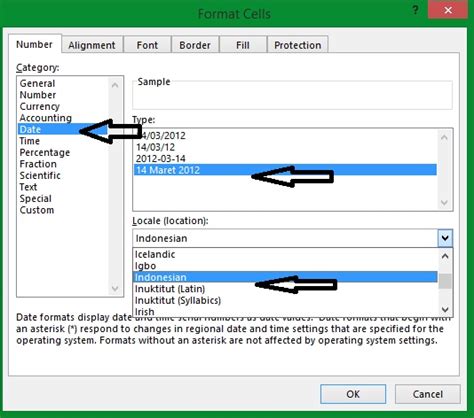Screen dimensions: 474x418
Task: Select date type 14 Maret 2012
Action: [285, 170]
